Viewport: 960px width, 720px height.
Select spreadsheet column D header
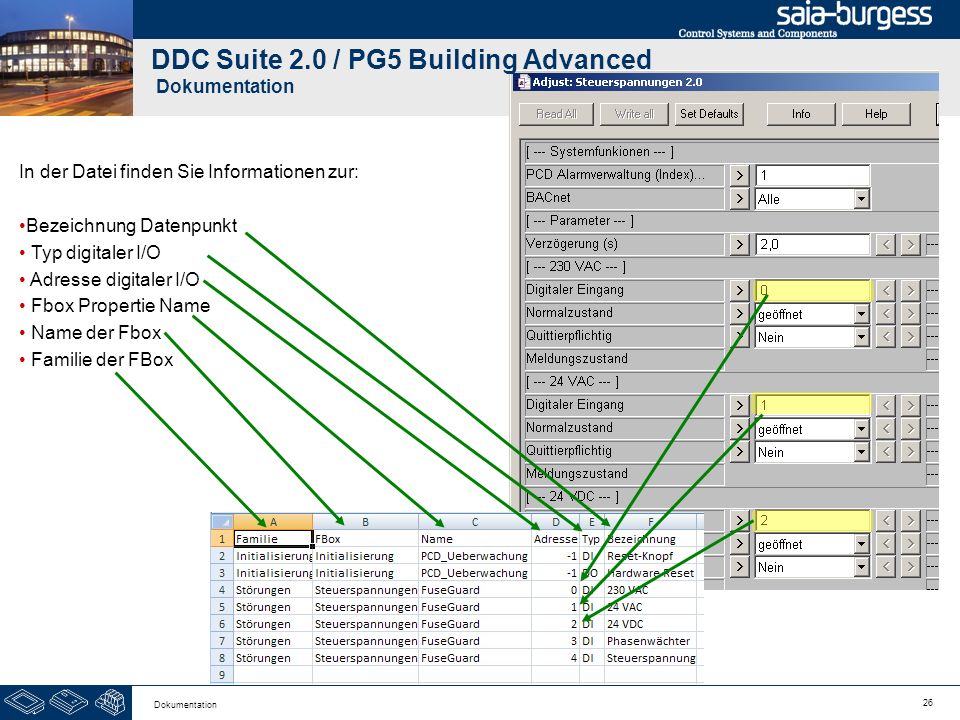click(555, 522)
